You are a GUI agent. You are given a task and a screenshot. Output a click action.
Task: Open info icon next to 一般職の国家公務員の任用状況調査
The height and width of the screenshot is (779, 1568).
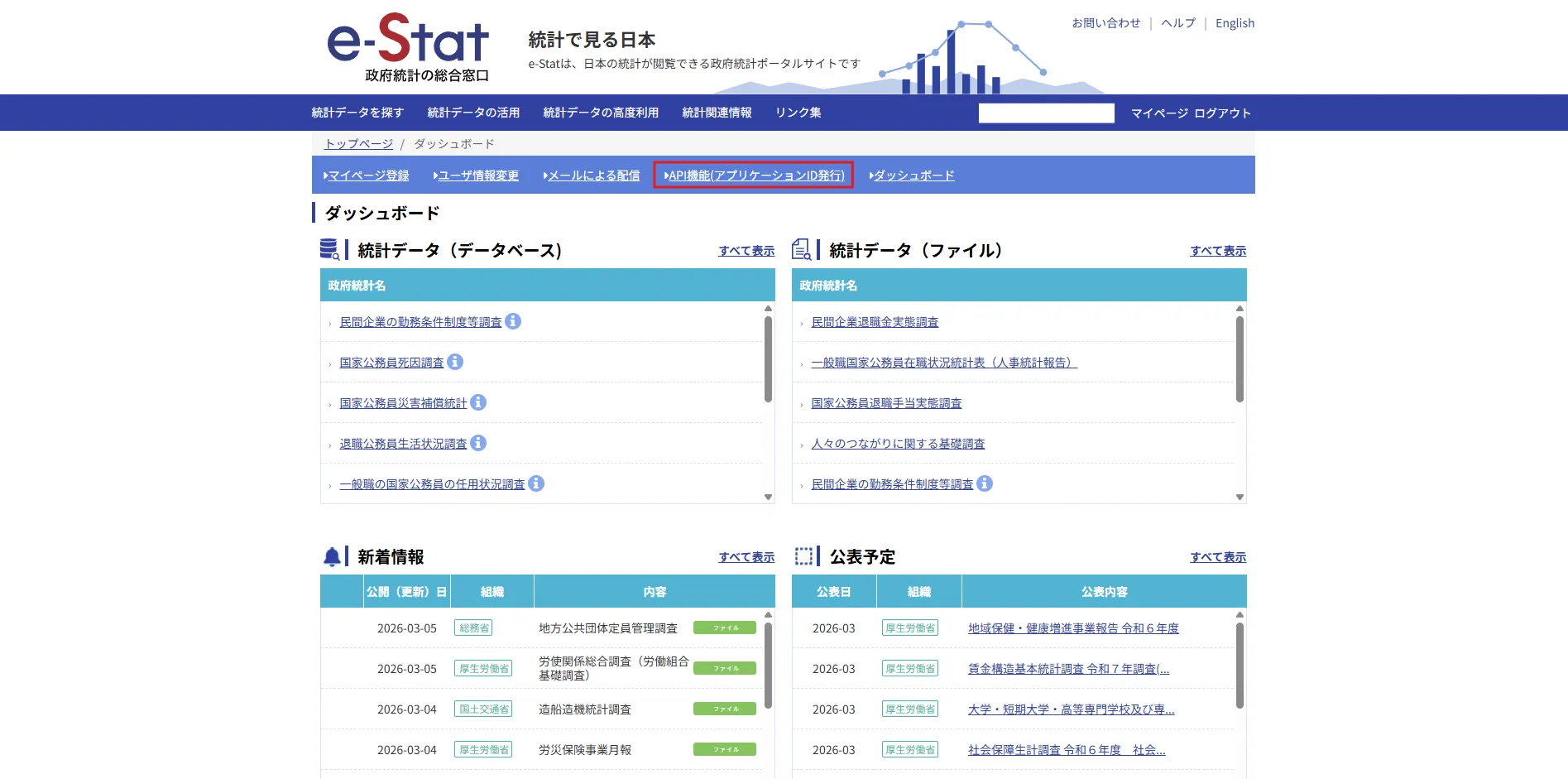[x=536, y=483]
